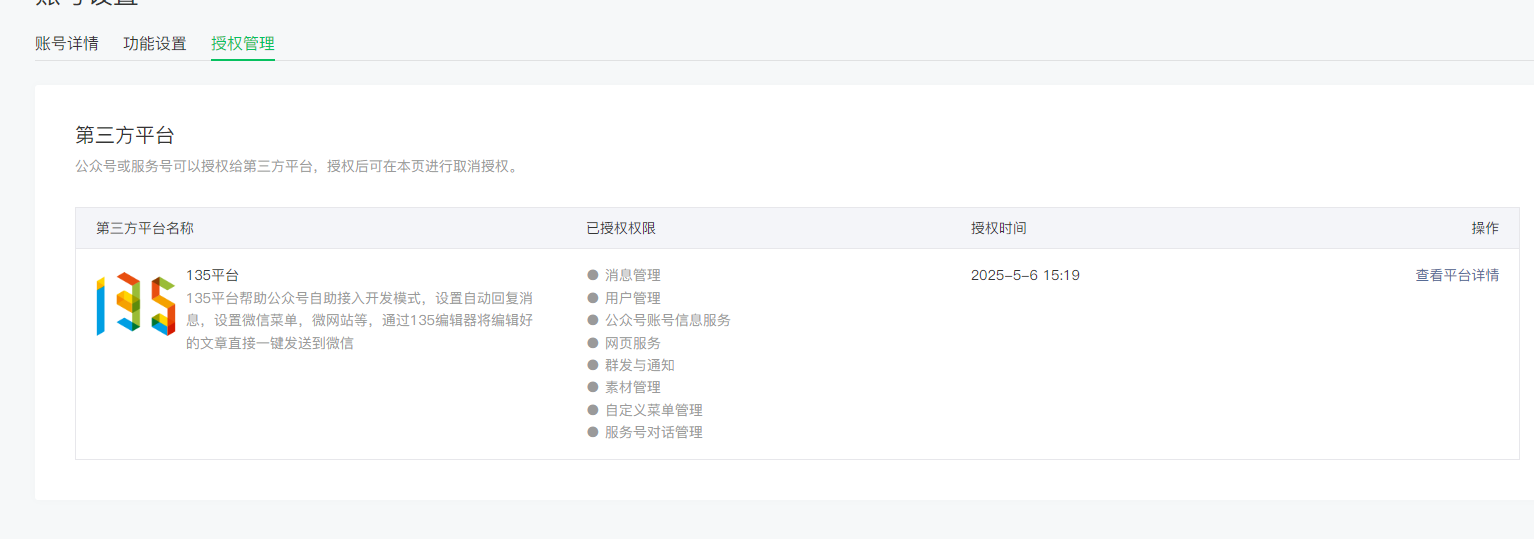Image resolution: width=1534 pixels, height=539 pixels.
Task: Click the 135平台 description paragraph
Action: click(x=360, y=321)
